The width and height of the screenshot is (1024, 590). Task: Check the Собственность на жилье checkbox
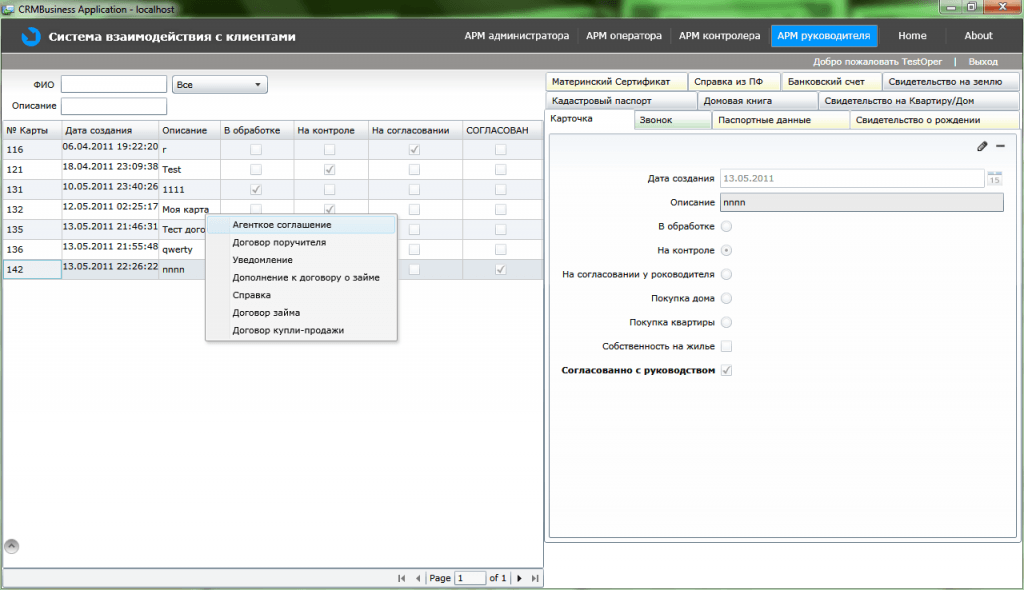(x=726, y=346)
